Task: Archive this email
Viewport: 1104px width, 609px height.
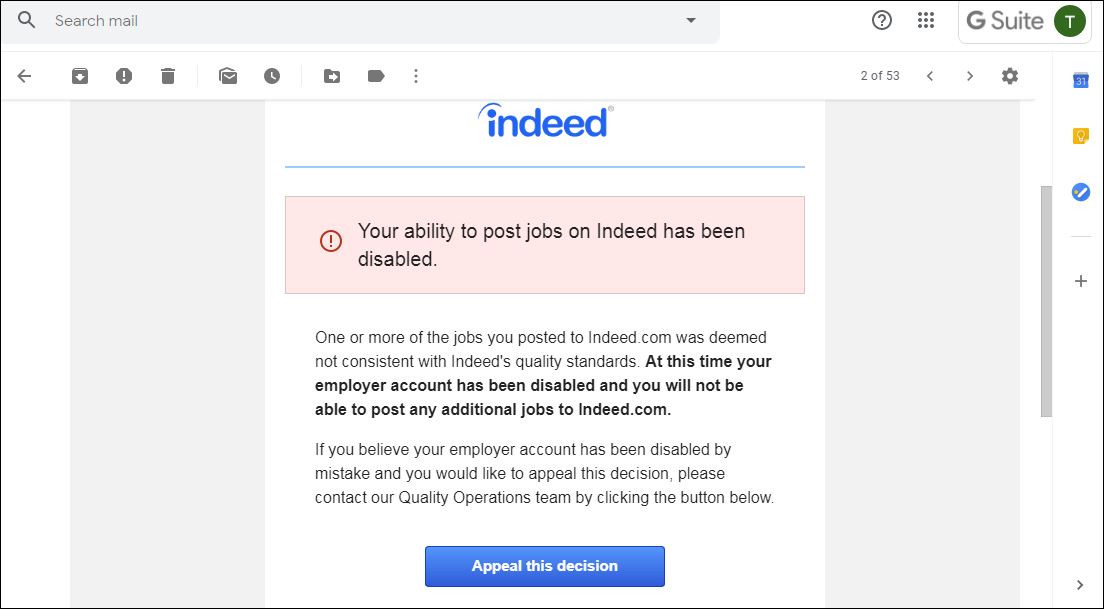Action: [x=80, y=76]
